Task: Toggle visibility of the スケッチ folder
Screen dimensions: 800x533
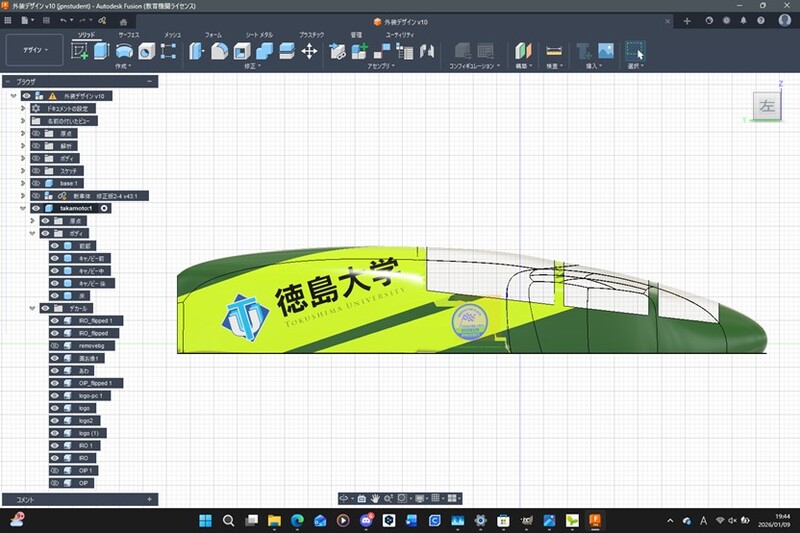Action: [35, 171]
